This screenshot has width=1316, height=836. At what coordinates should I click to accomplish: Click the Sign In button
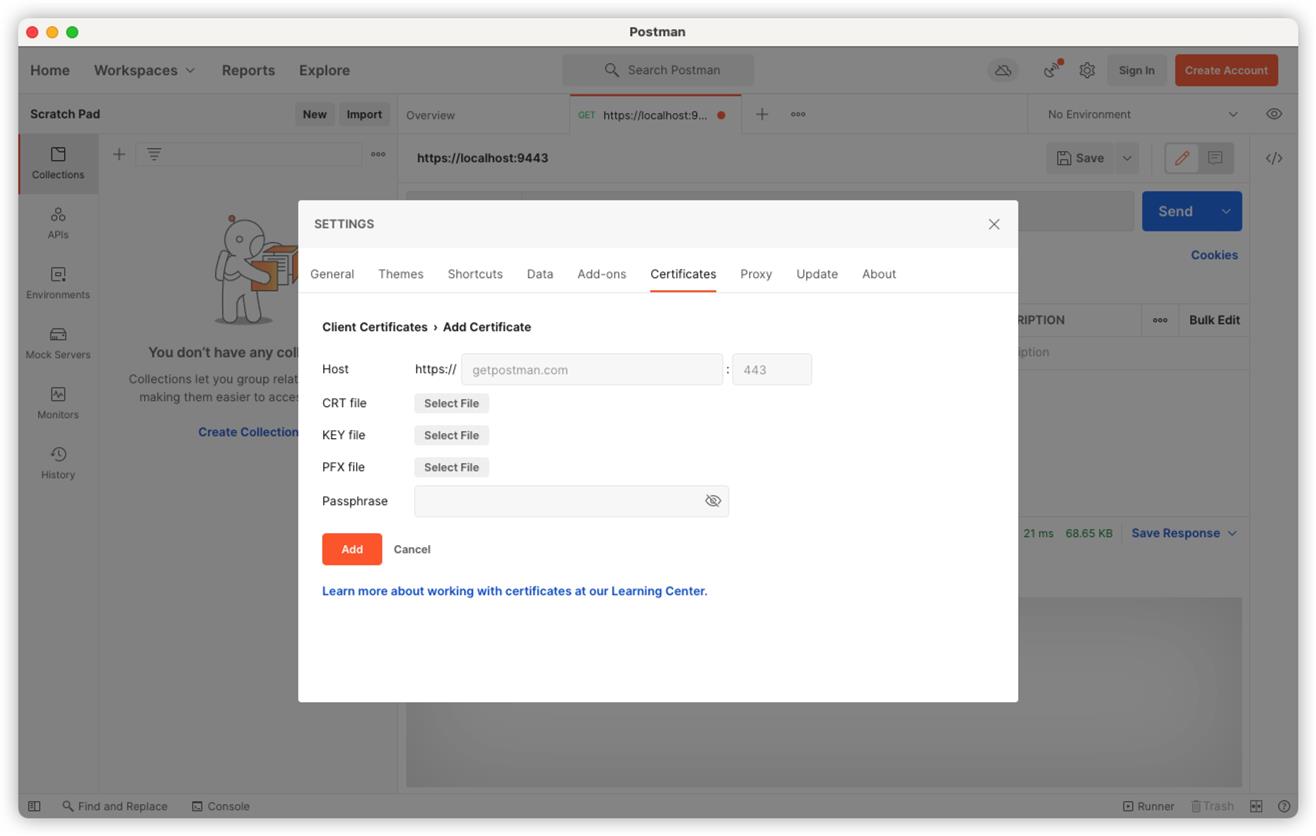(x=1136, y=70)
